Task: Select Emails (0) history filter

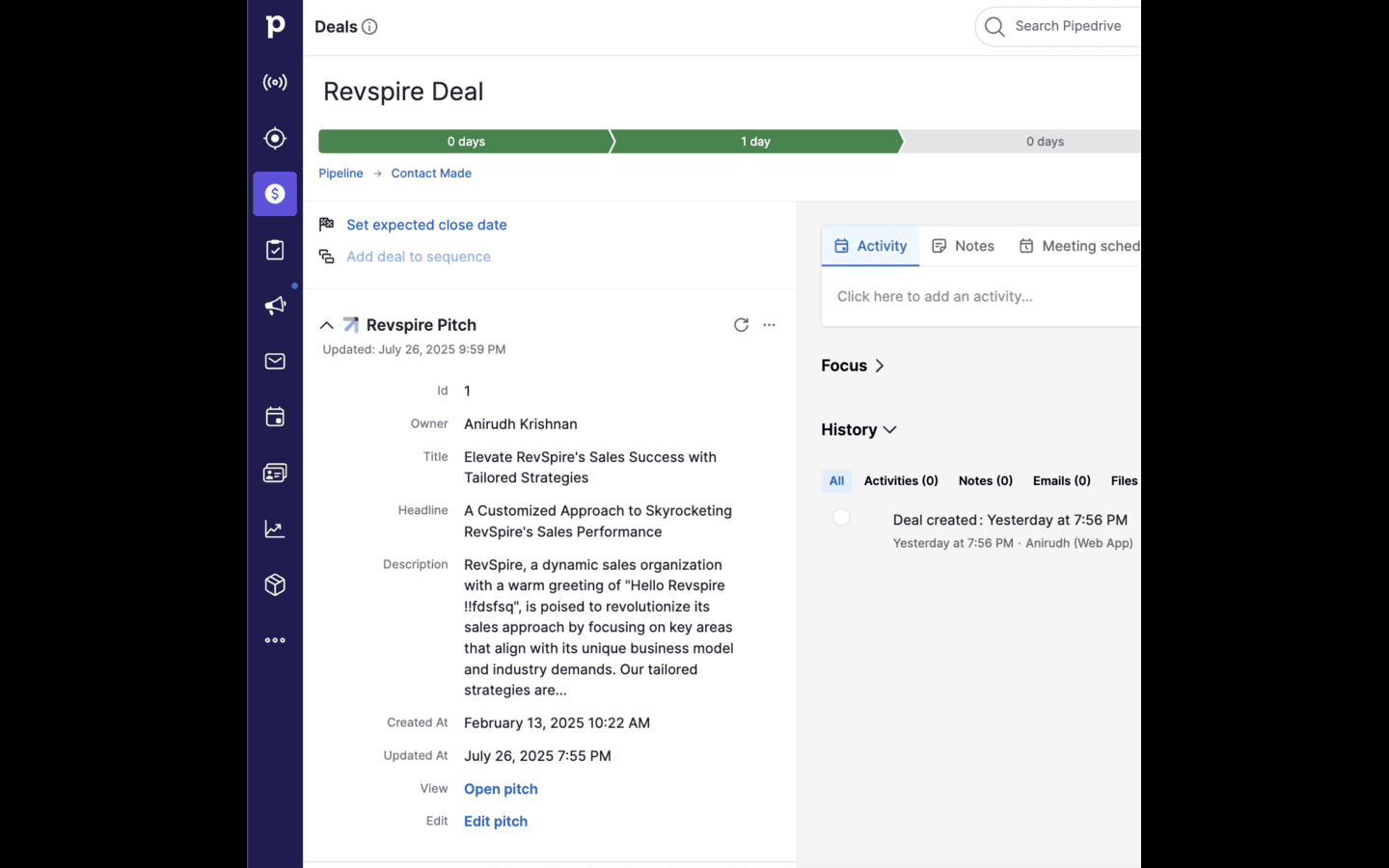Action: pyautogui.click(x=1062, y=480)
